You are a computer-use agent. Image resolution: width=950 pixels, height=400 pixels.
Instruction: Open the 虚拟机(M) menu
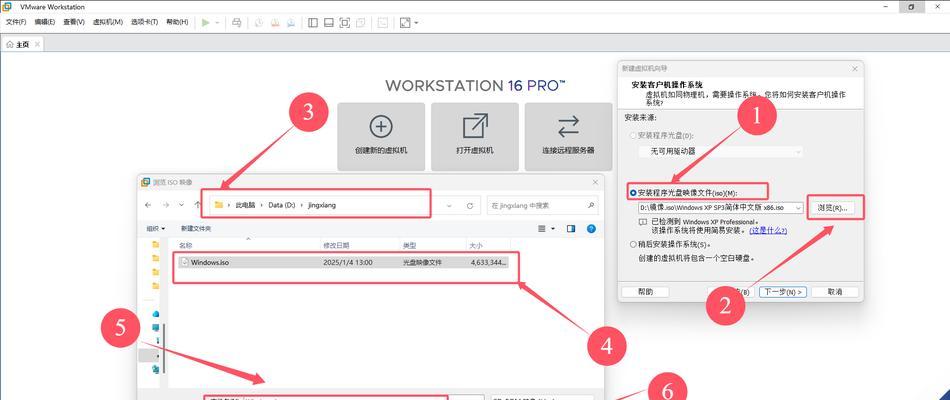tap(108, 22)
